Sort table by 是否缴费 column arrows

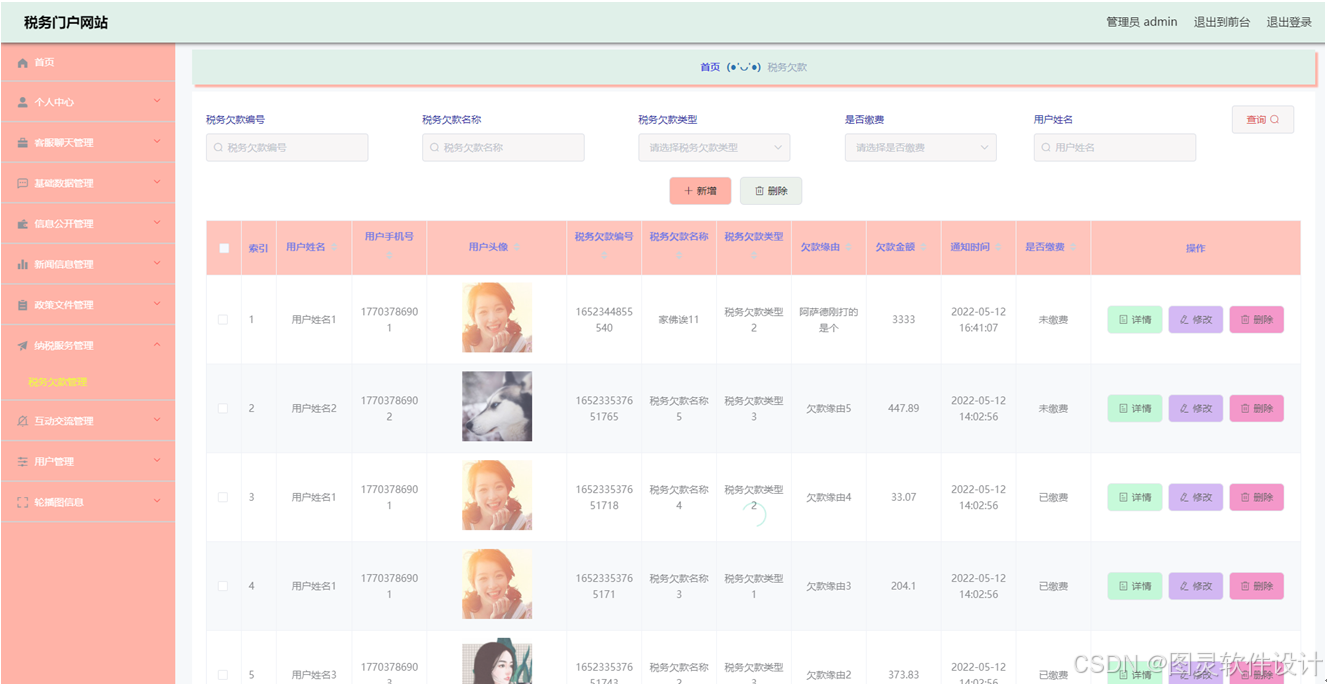coord(1074,248)
